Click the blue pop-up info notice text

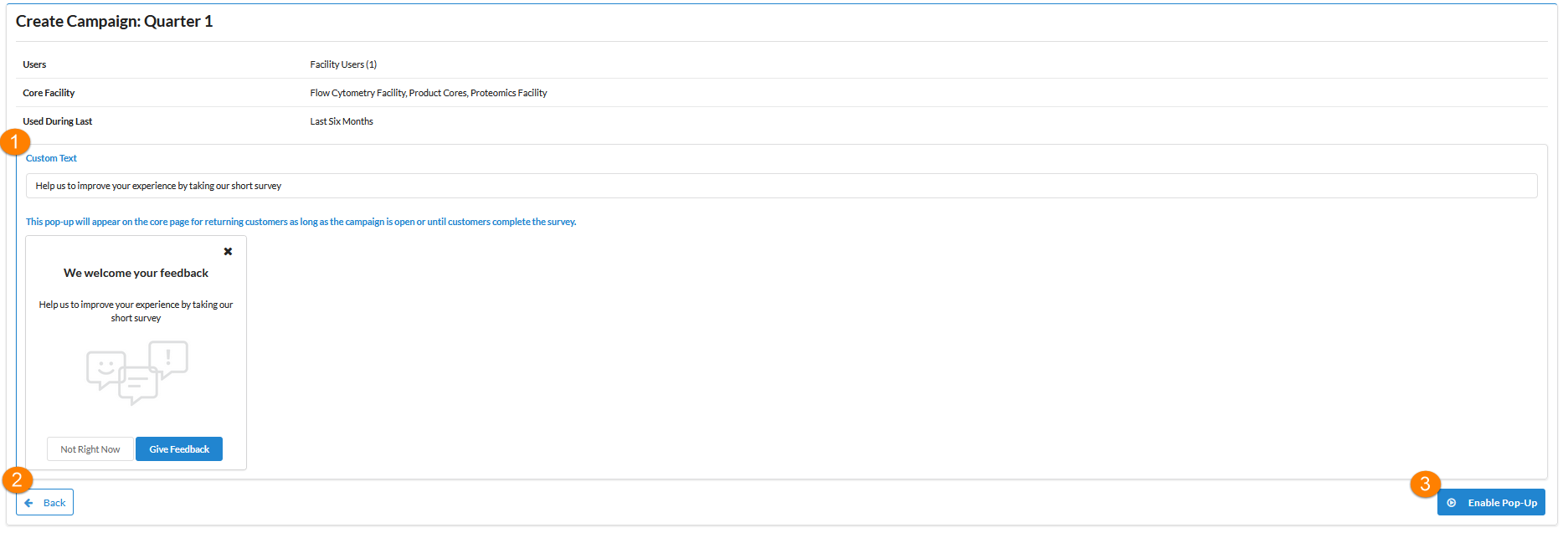pos(301,222)
